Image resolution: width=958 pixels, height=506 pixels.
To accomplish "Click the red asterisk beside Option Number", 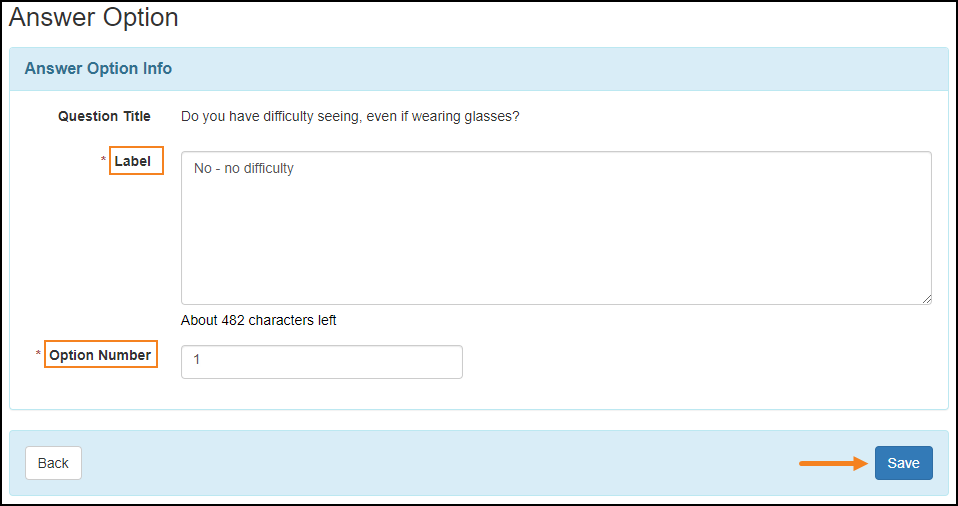I will (38, 353).
